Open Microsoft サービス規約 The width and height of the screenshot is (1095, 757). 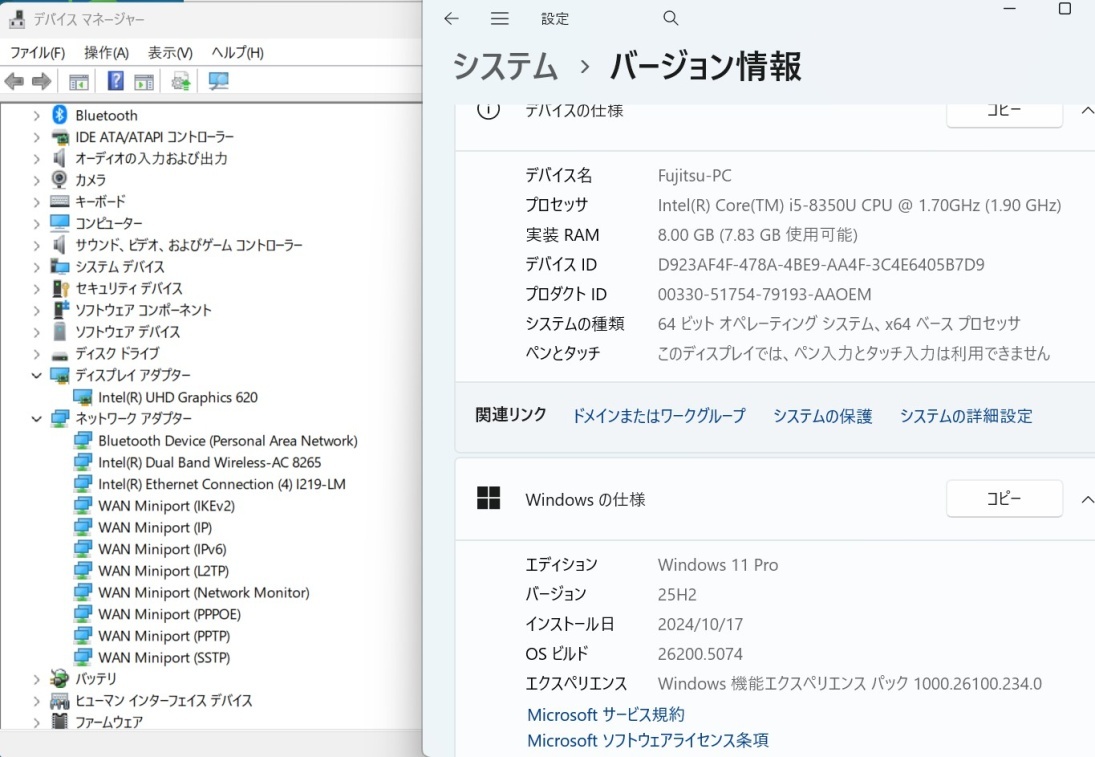(x=605, y=714)
